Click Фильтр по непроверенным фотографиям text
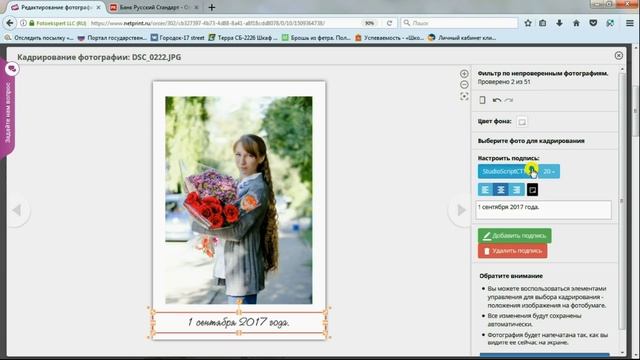This screenshot has height=360, width=640. [x=543, y=73]
